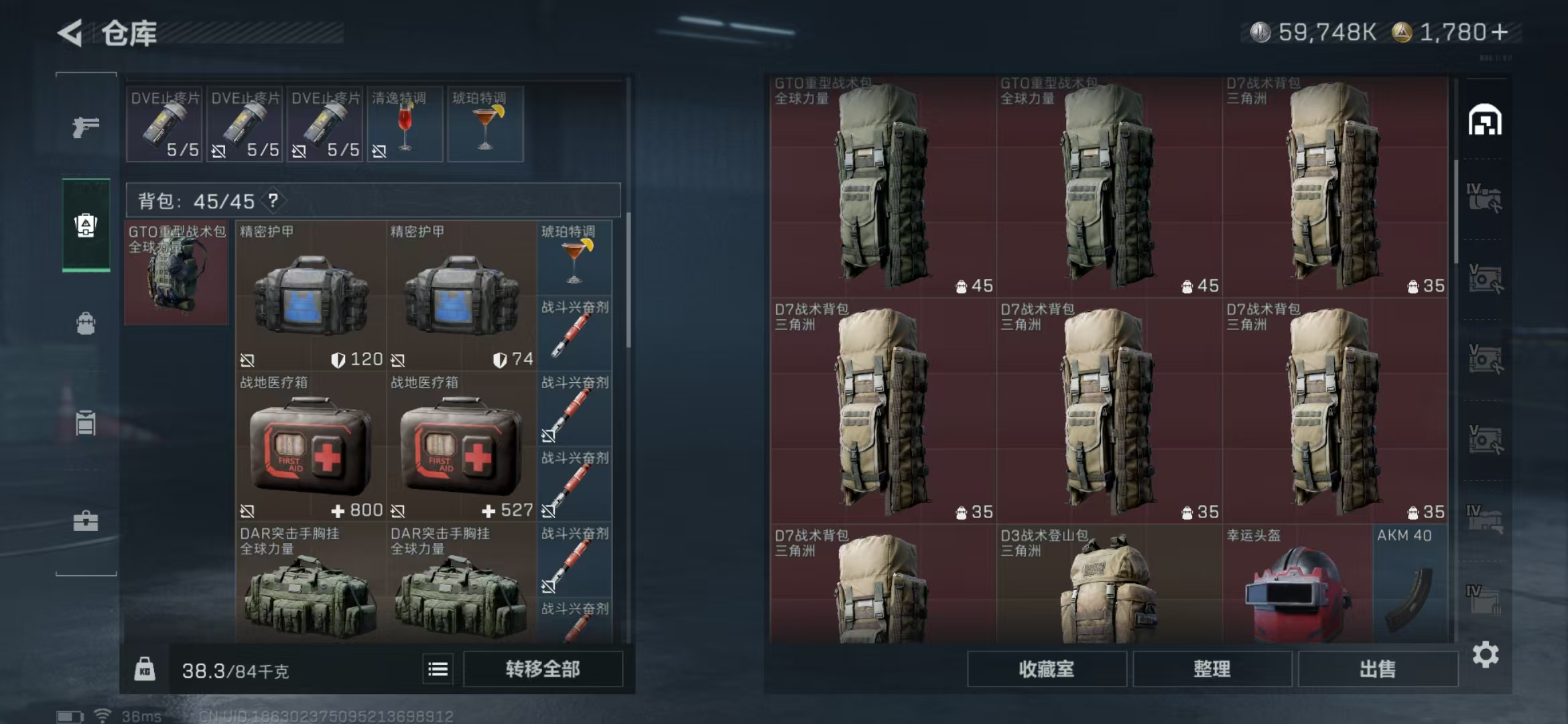Go back using the arrow beside 仓库
Screen dimensions: 1568x724
pos(70,33)
